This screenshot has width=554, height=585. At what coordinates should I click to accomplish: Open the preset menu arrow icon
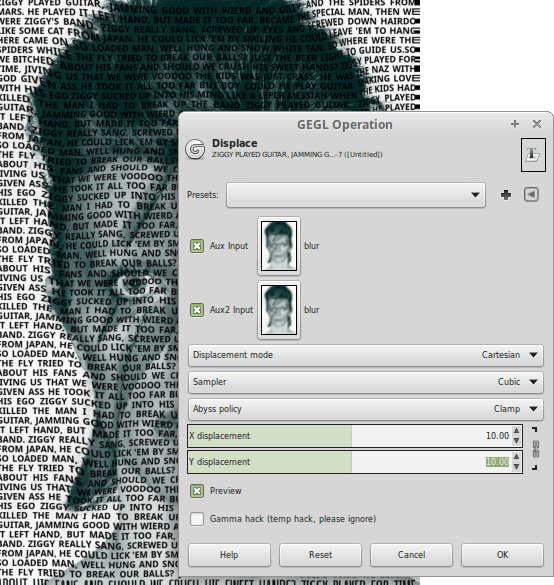pyautogui.click(x=531, y=194)
